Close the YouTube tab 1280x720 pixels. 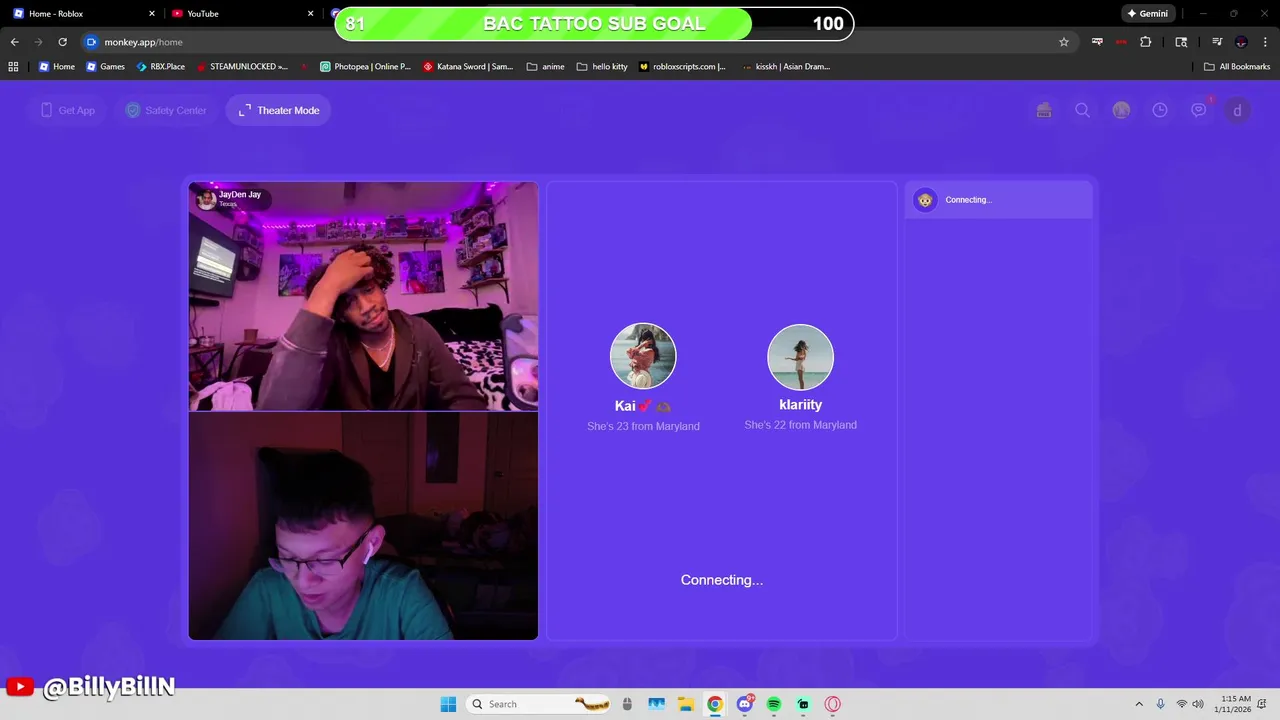[310, 13]
